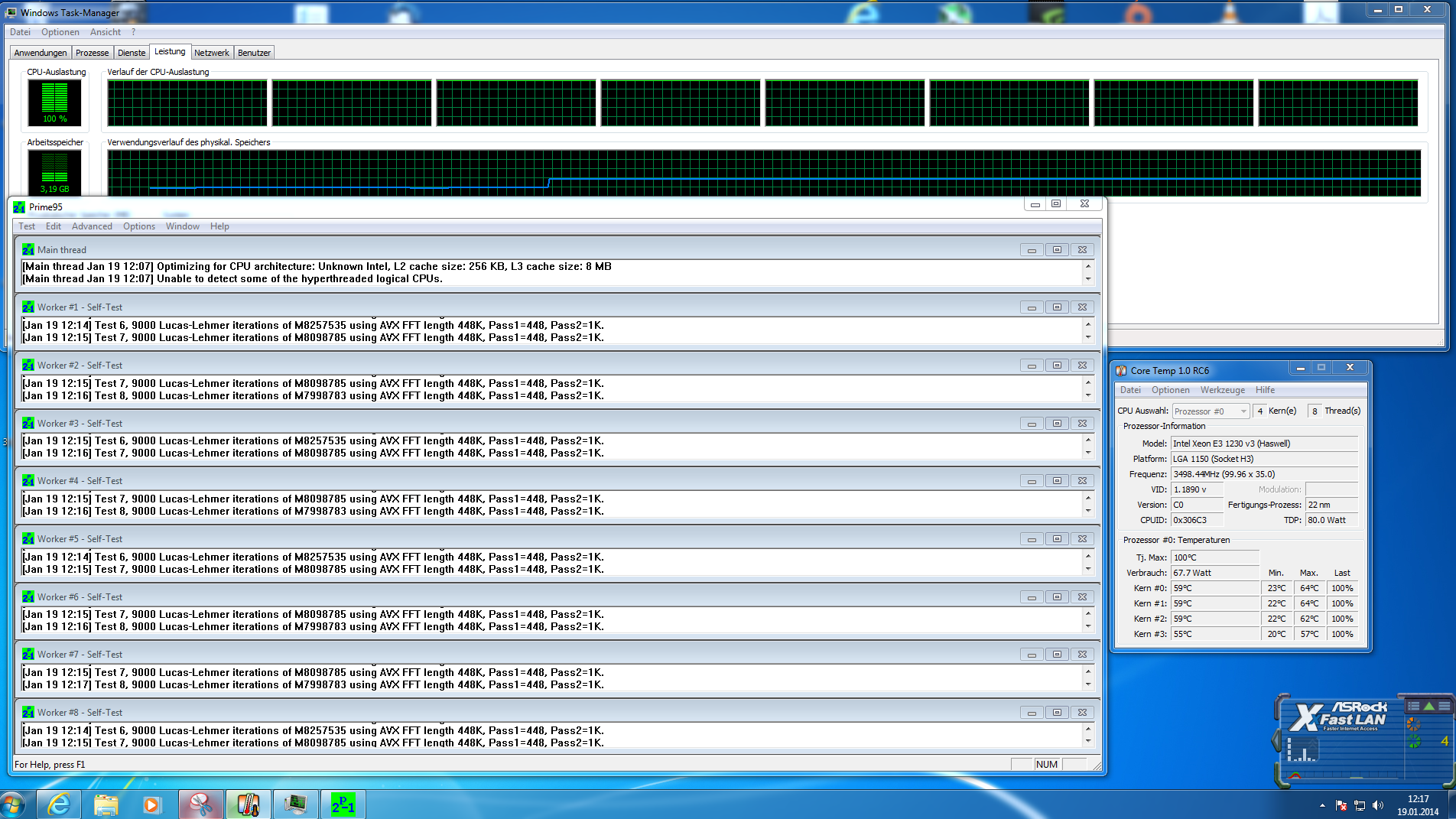Click scroll up arrow in Worker #3 log
The image size is (1456, 819).
pyautogui.click(x=1087, y=440)
